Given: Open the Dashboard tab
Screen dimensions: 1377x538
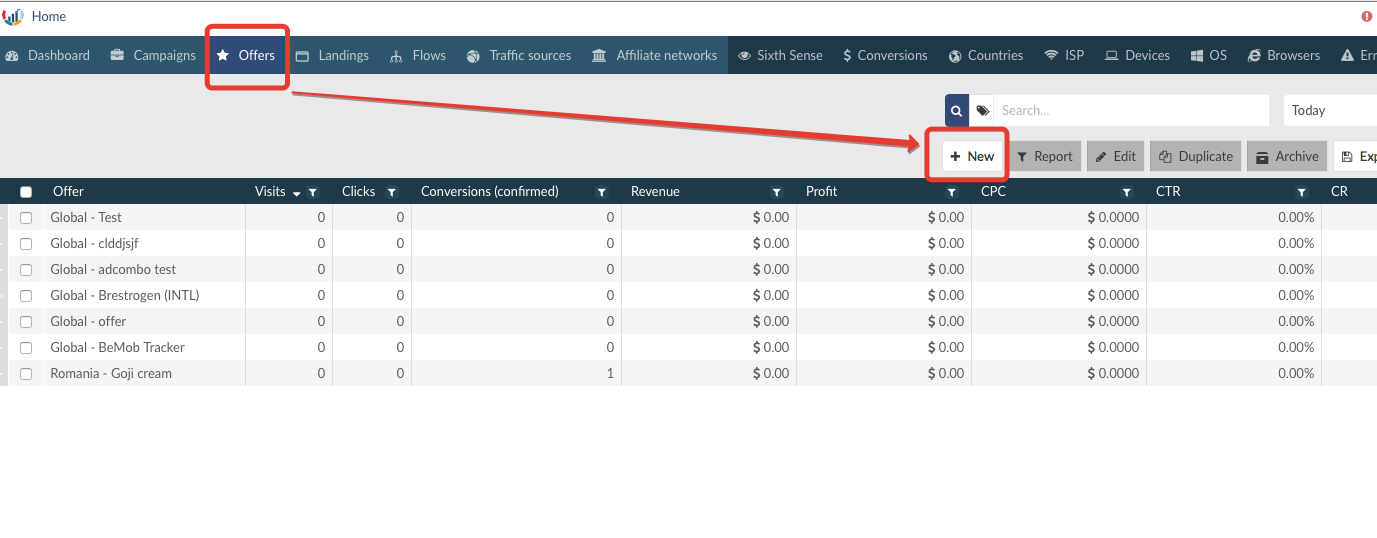Looking at the screenshot, I should pyautogui.click(x=47, y=56).
